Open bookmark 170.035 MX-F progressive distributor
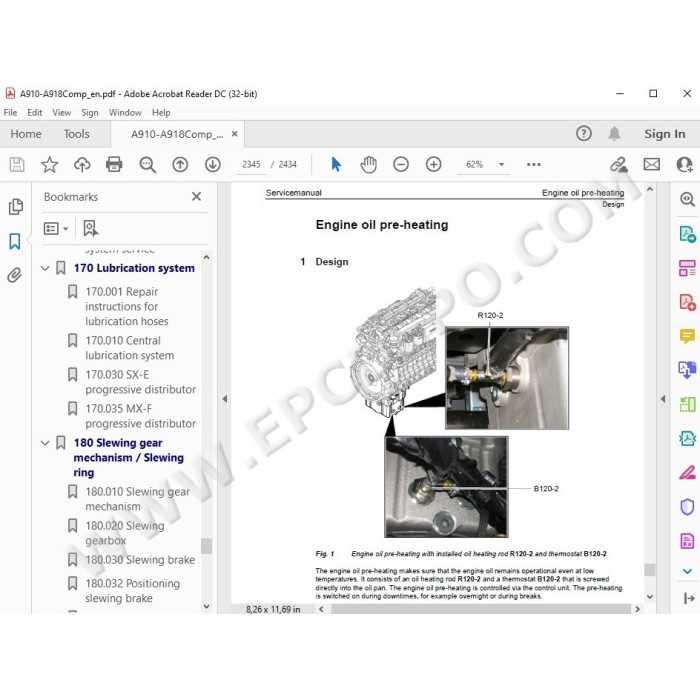 tap(140, 416)
